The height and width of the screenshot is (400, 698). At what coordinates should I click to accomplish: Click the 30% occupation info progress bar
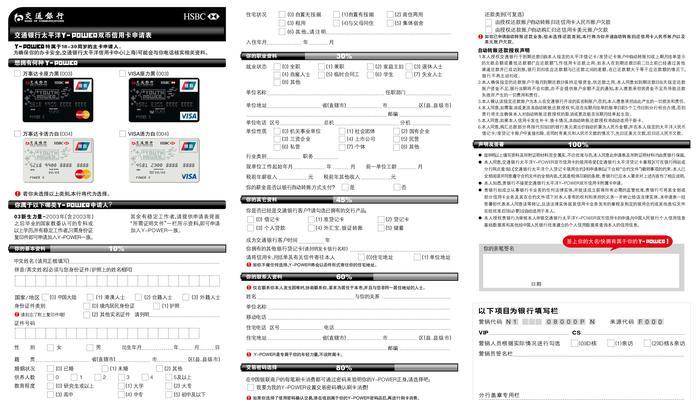pos(349,56)
